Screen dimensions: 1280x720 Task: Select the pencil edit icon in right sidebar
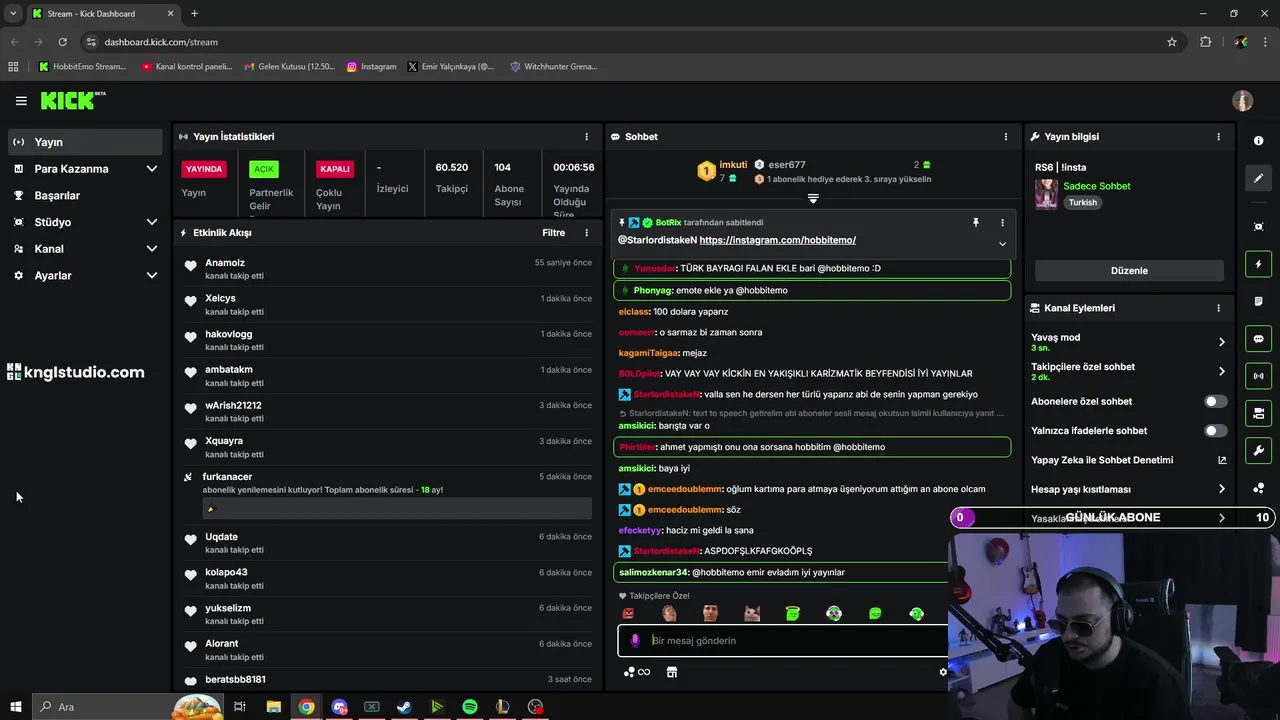coord(1258,178)
